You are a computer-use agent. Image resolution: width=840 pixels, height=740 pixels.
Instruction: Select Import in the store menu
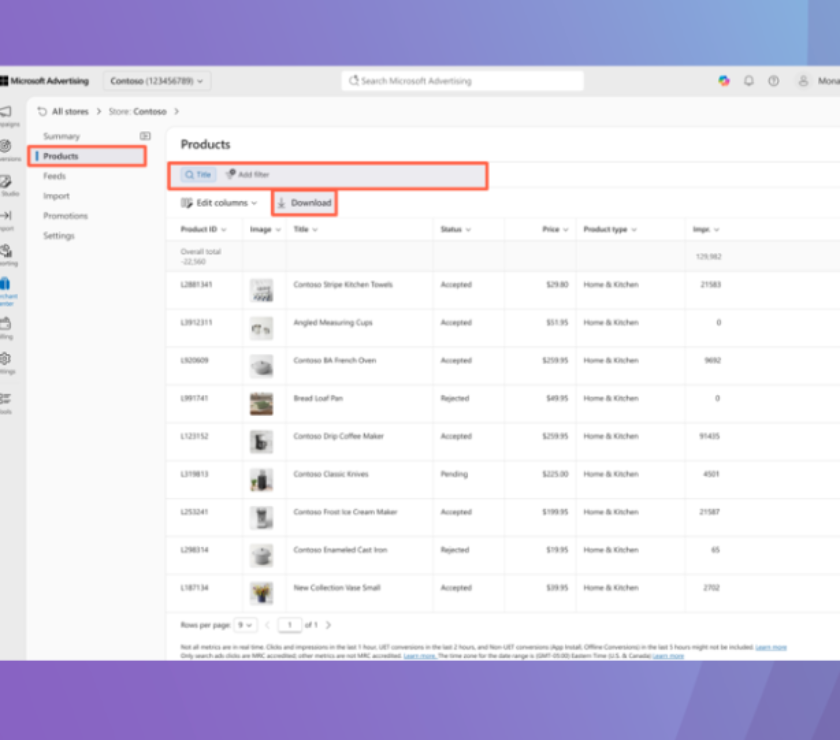tap(56, 196)
